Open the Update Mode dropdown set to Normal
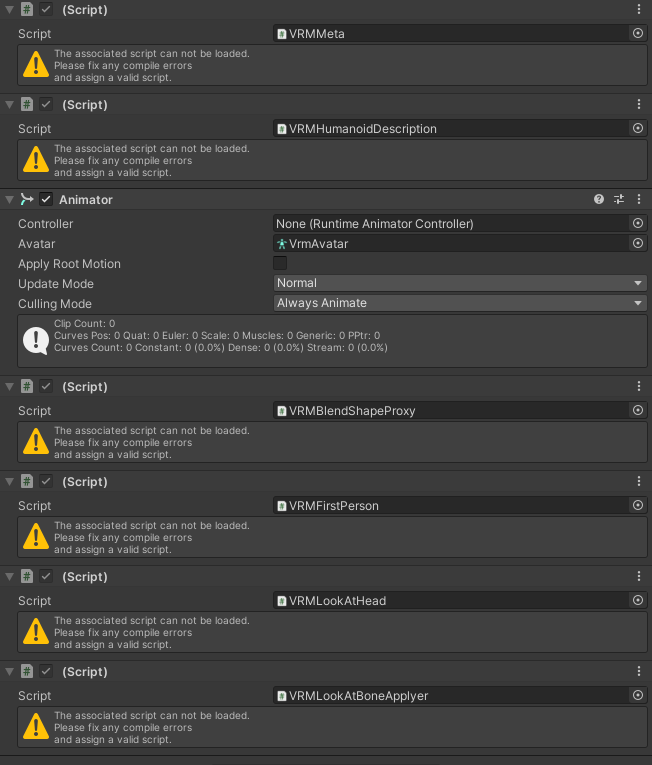The image size is (652, 765). tap(460, 284)
